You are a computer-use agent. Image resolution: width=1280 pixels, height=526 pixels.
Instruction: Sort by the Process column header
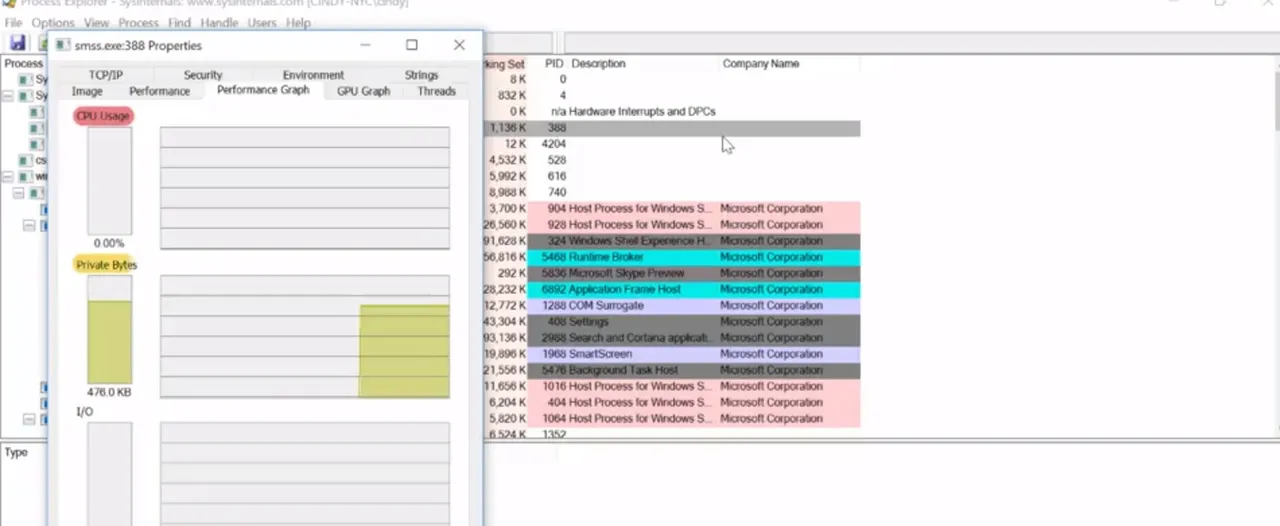23,63
